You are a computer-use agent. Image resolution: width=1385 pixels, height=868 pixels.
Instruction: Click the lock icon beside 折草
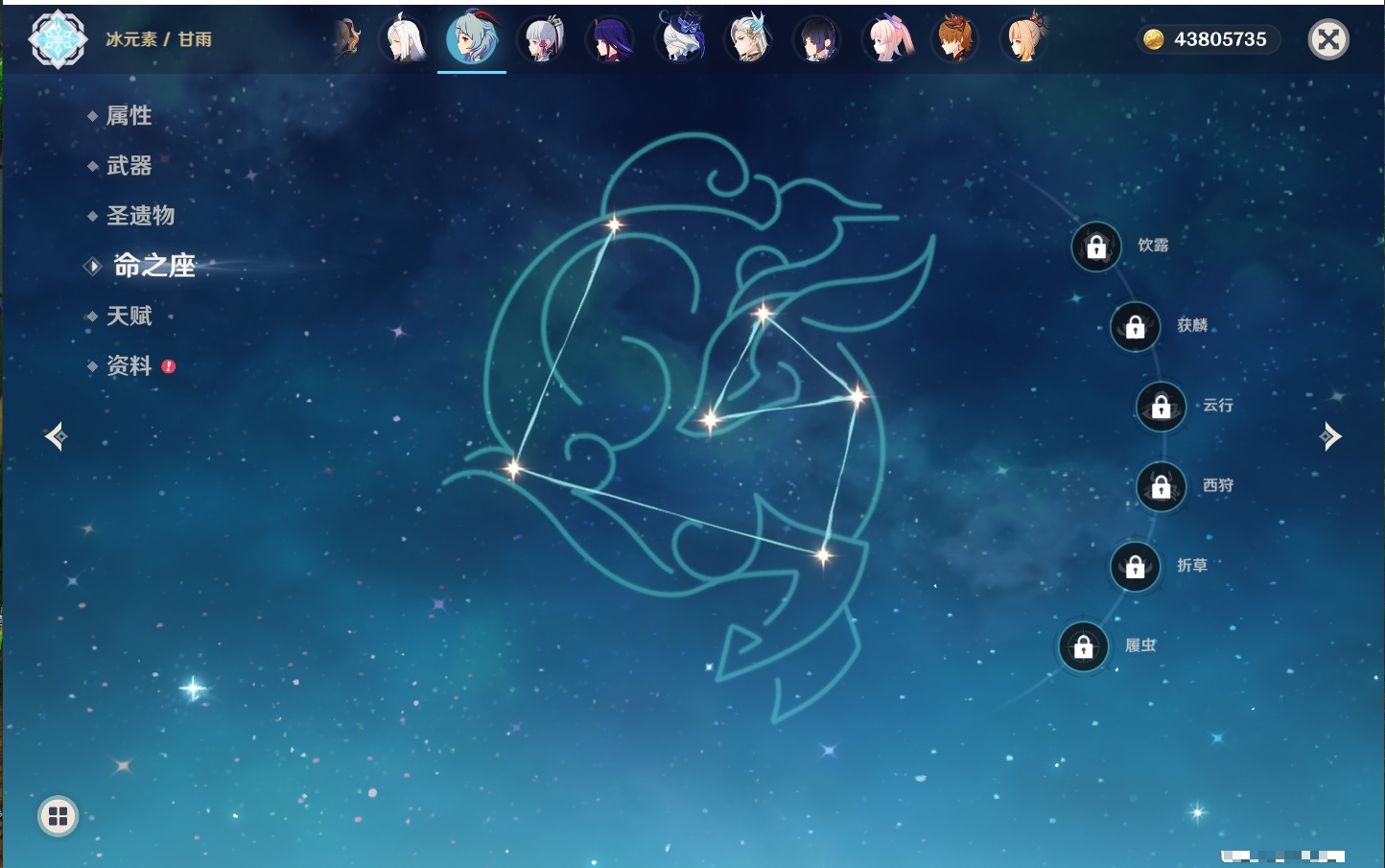point(1136,567)
